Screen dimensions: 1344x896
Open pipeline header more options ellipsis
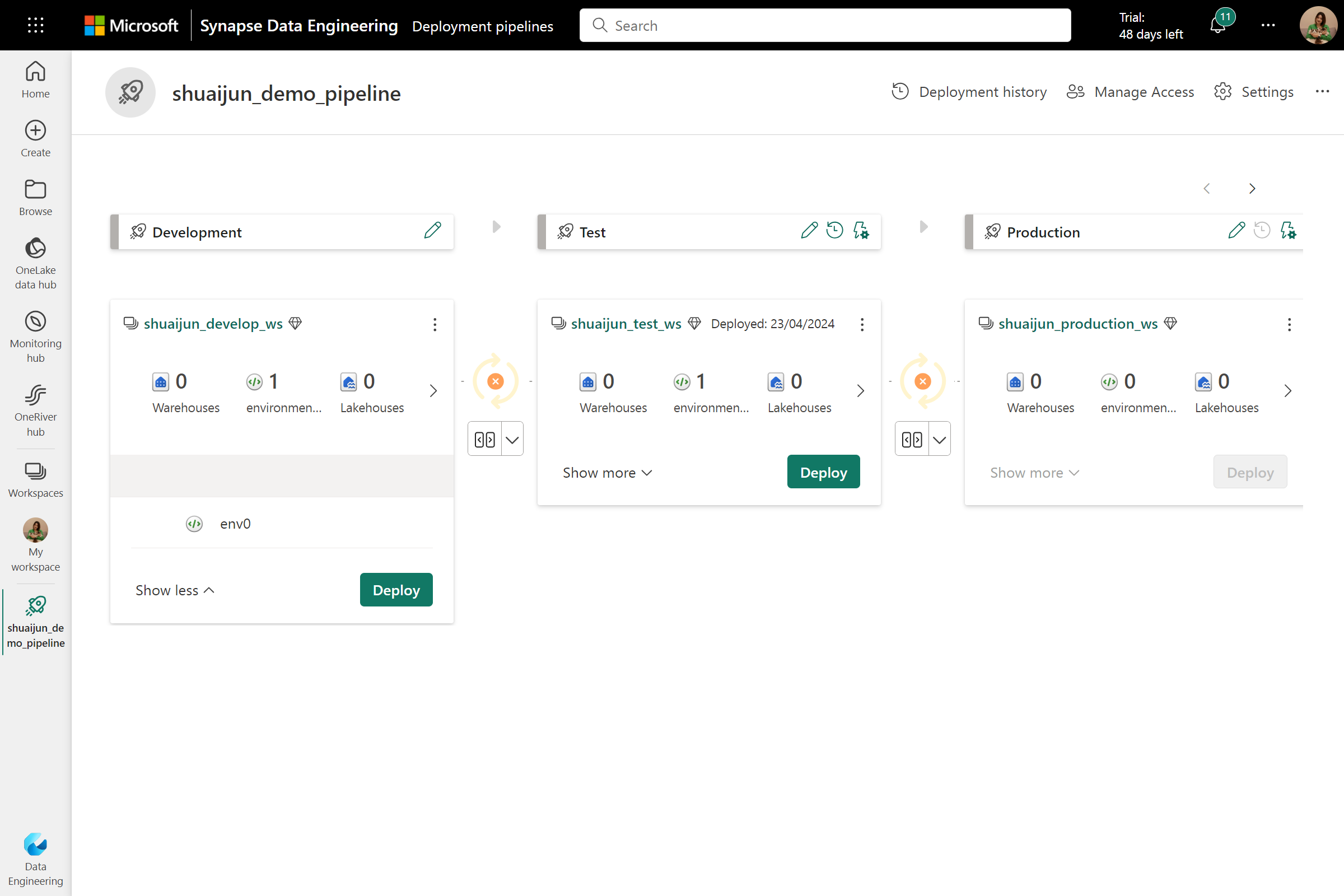point(1322,91)
